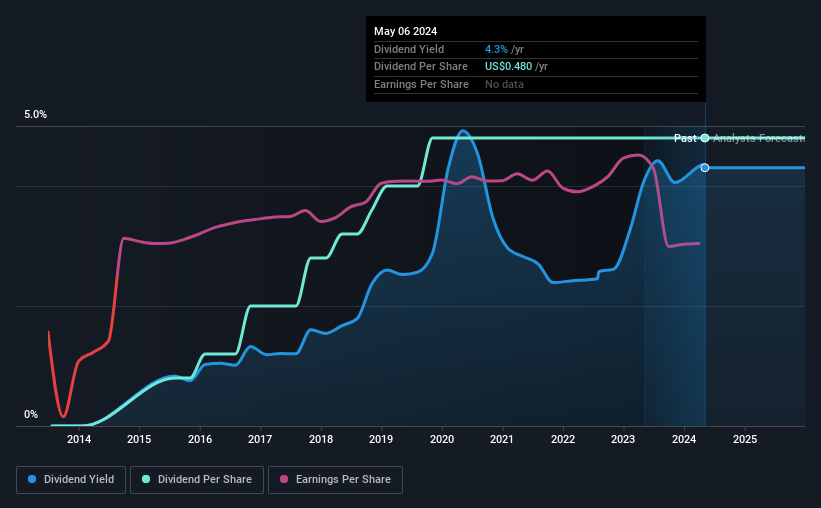This screenshot has height=508, width=821.
Task: Select the 2016 axis label
Action: [x=200, y=439]
